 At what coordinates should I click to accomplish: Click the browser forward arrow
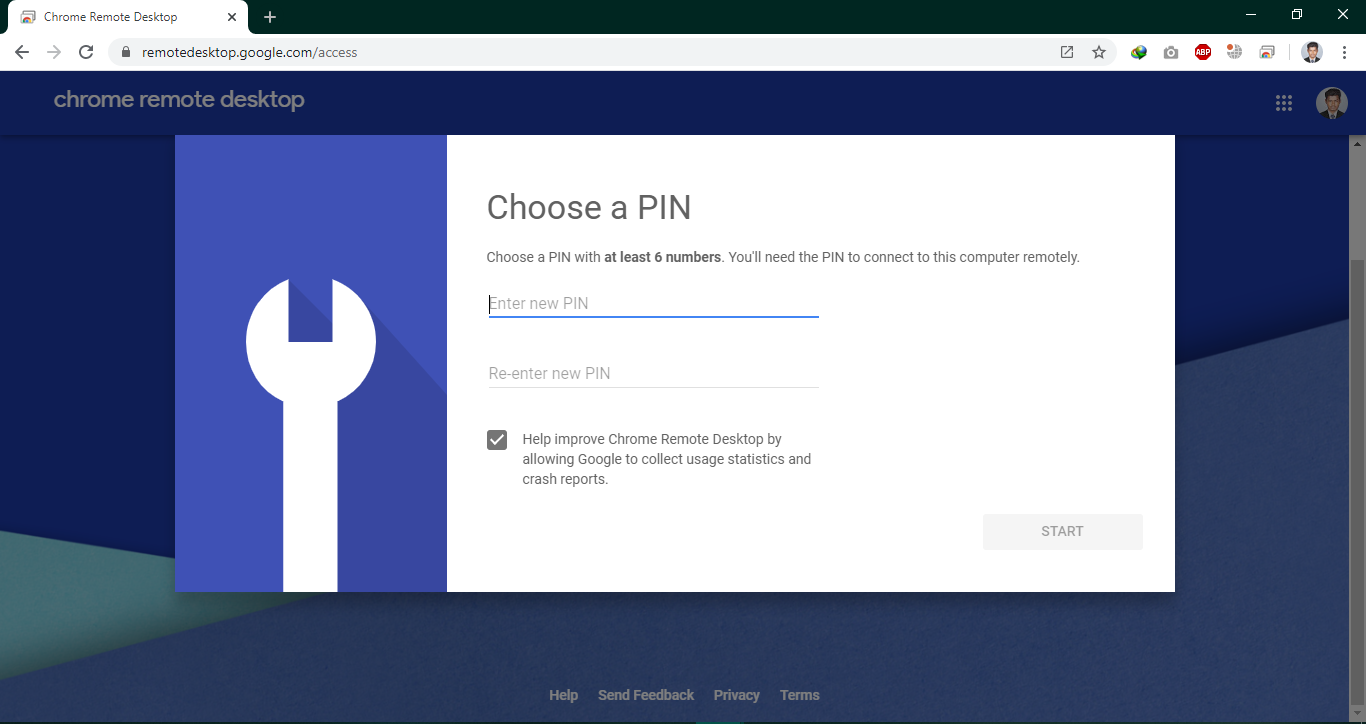[54, 52]
